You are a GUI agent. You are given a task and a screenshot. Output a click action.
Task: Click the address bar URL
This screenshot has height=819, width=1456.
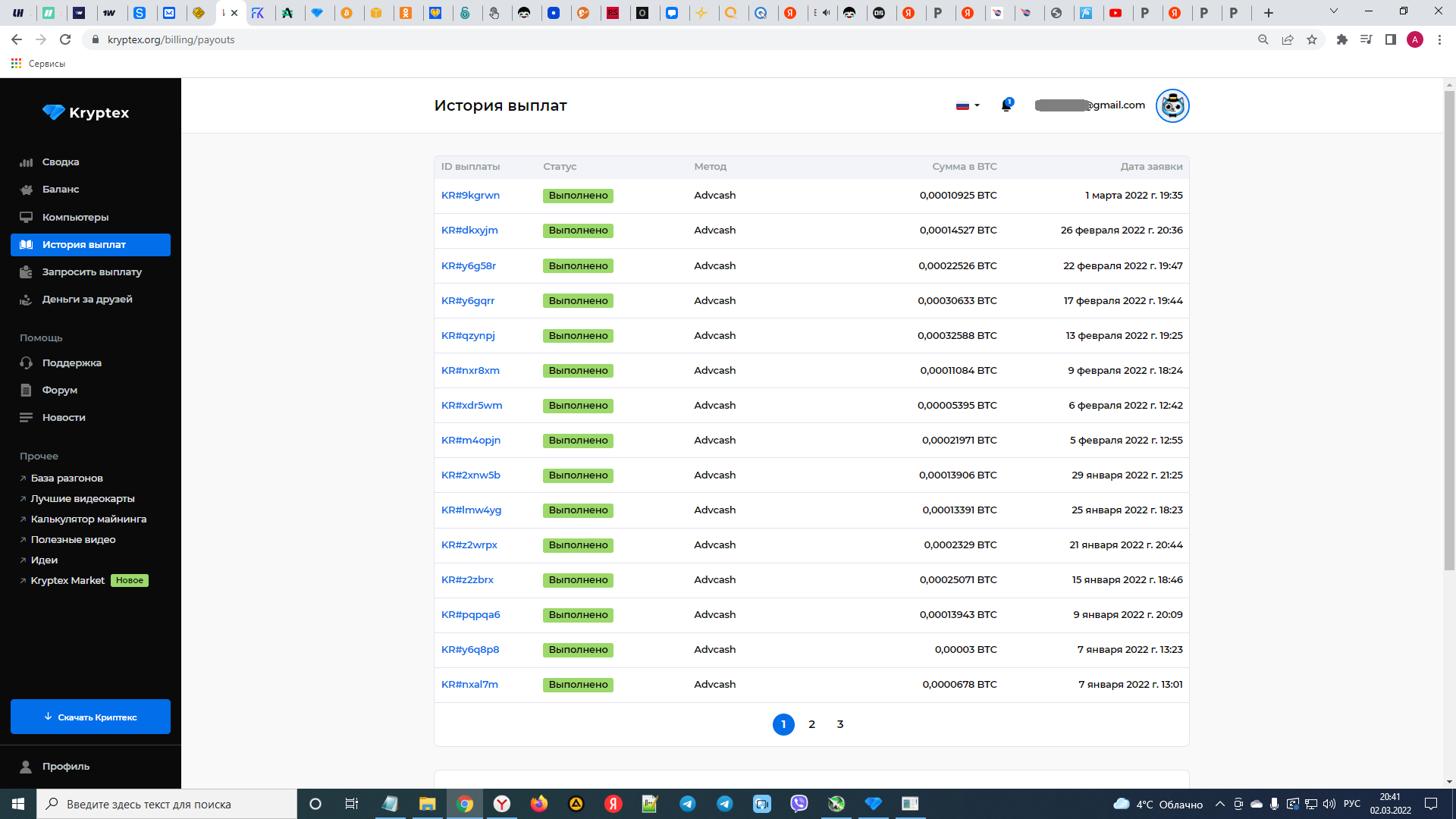(171, 39)
